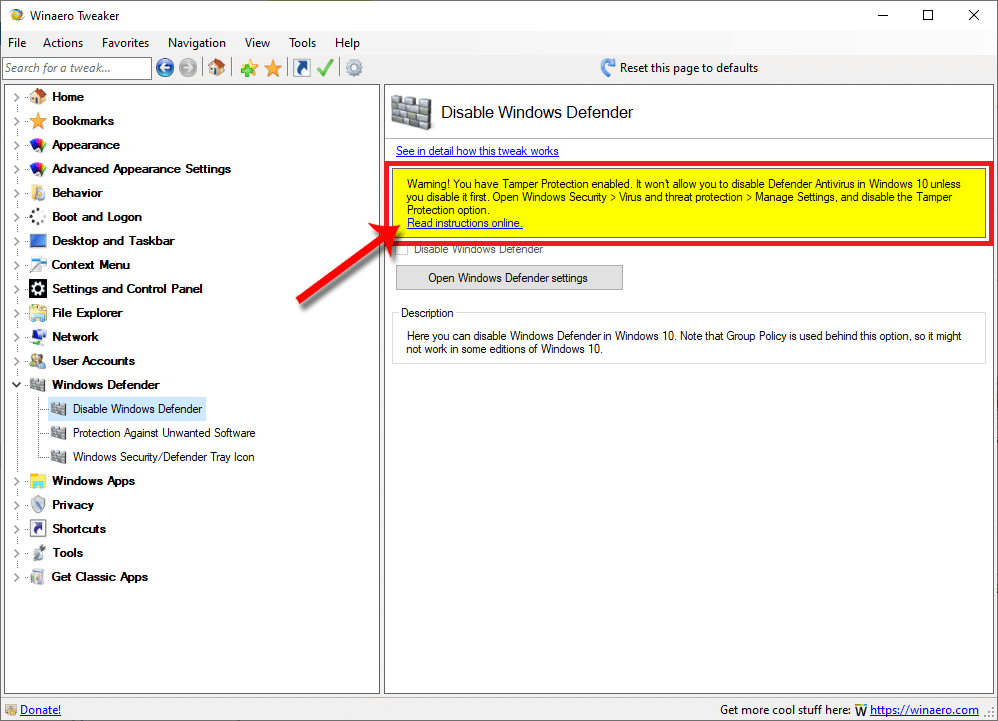Expand the Privacy tree node
The width and height of the screenshot is (998, 721).
coord(17,505)
